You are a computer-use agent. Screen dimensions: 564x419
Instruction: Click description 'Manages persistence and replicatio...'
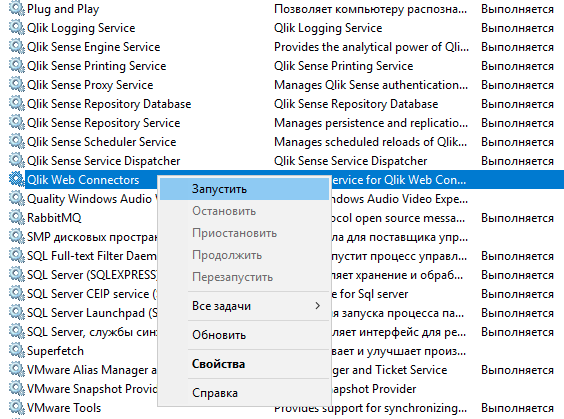point(371,123)
